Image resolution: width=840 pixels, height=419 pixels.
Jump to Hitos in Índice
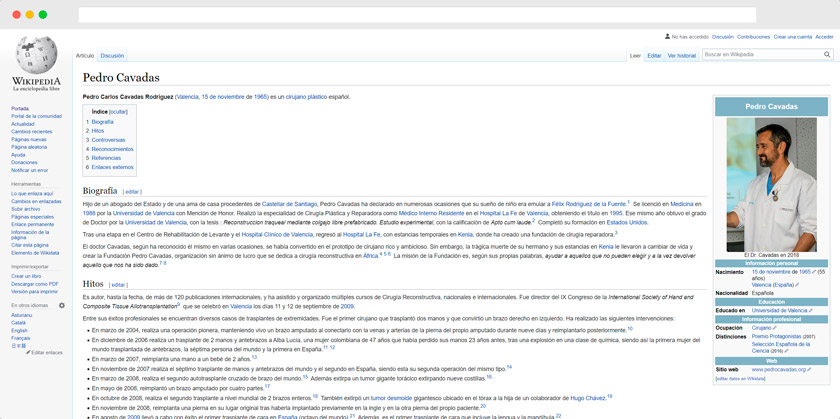(x=98, y=131)
